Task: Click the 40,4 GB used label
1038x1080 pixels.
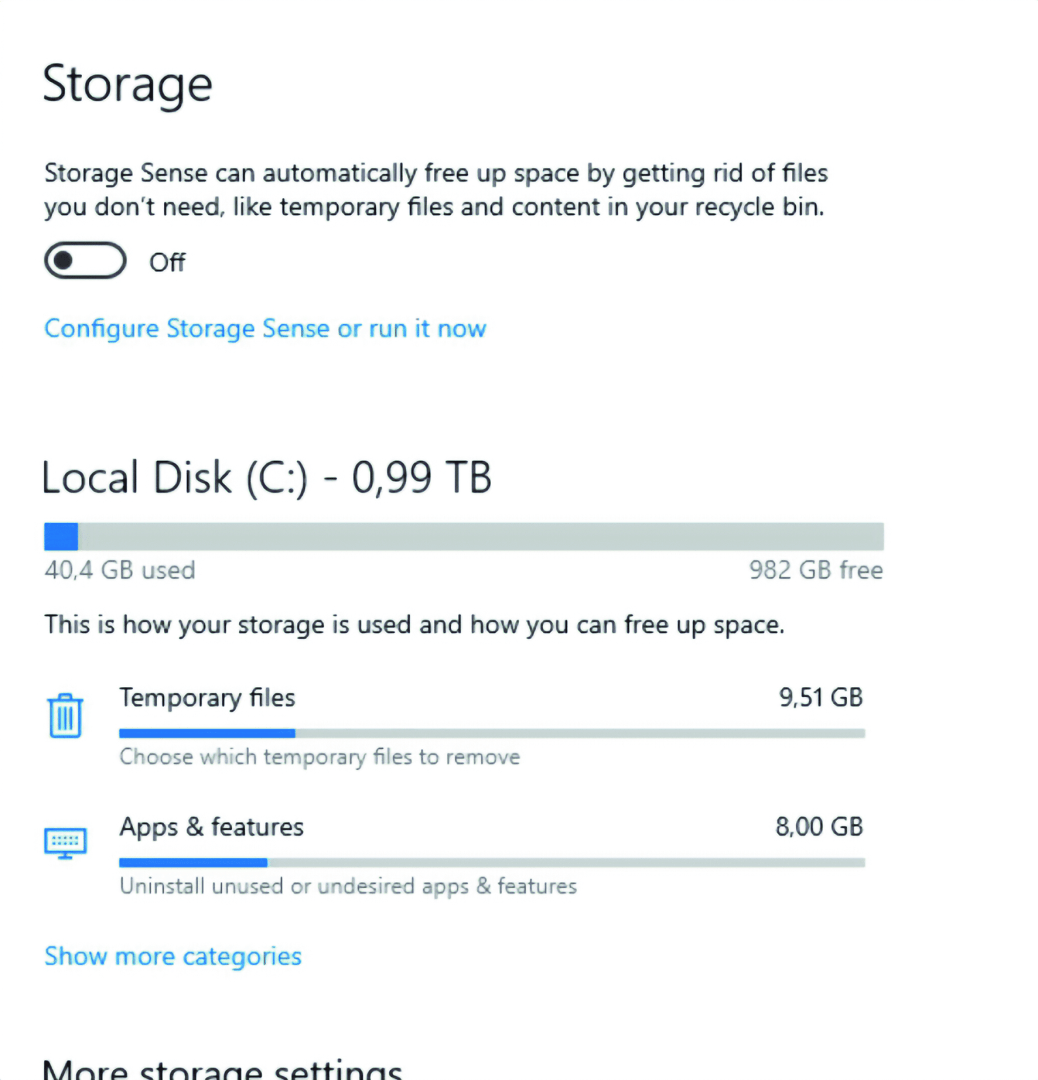Action: coord(120,571)
